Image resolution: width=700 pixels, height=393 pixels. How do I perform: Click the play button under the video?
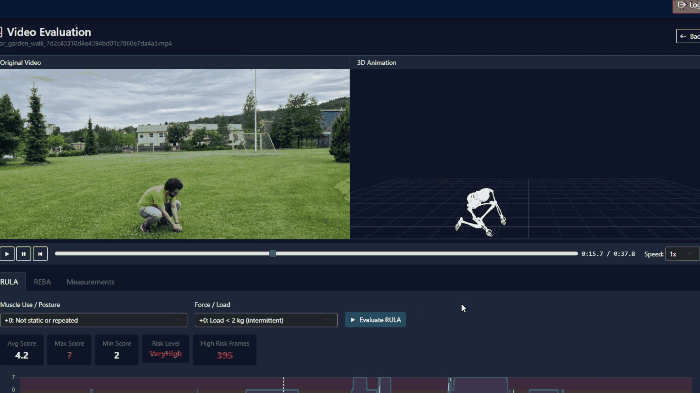pyautogui.click(x=7, y=254)
